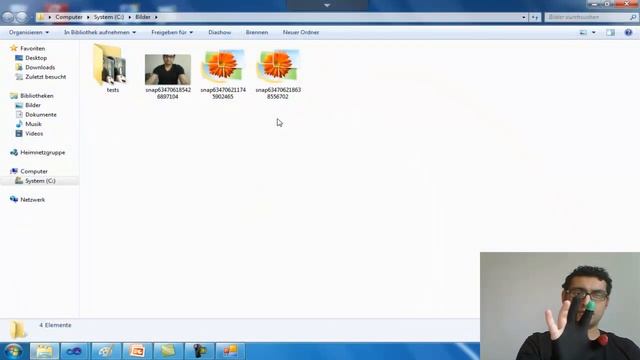Click the search magnifier icon

[x=633, y=17]
